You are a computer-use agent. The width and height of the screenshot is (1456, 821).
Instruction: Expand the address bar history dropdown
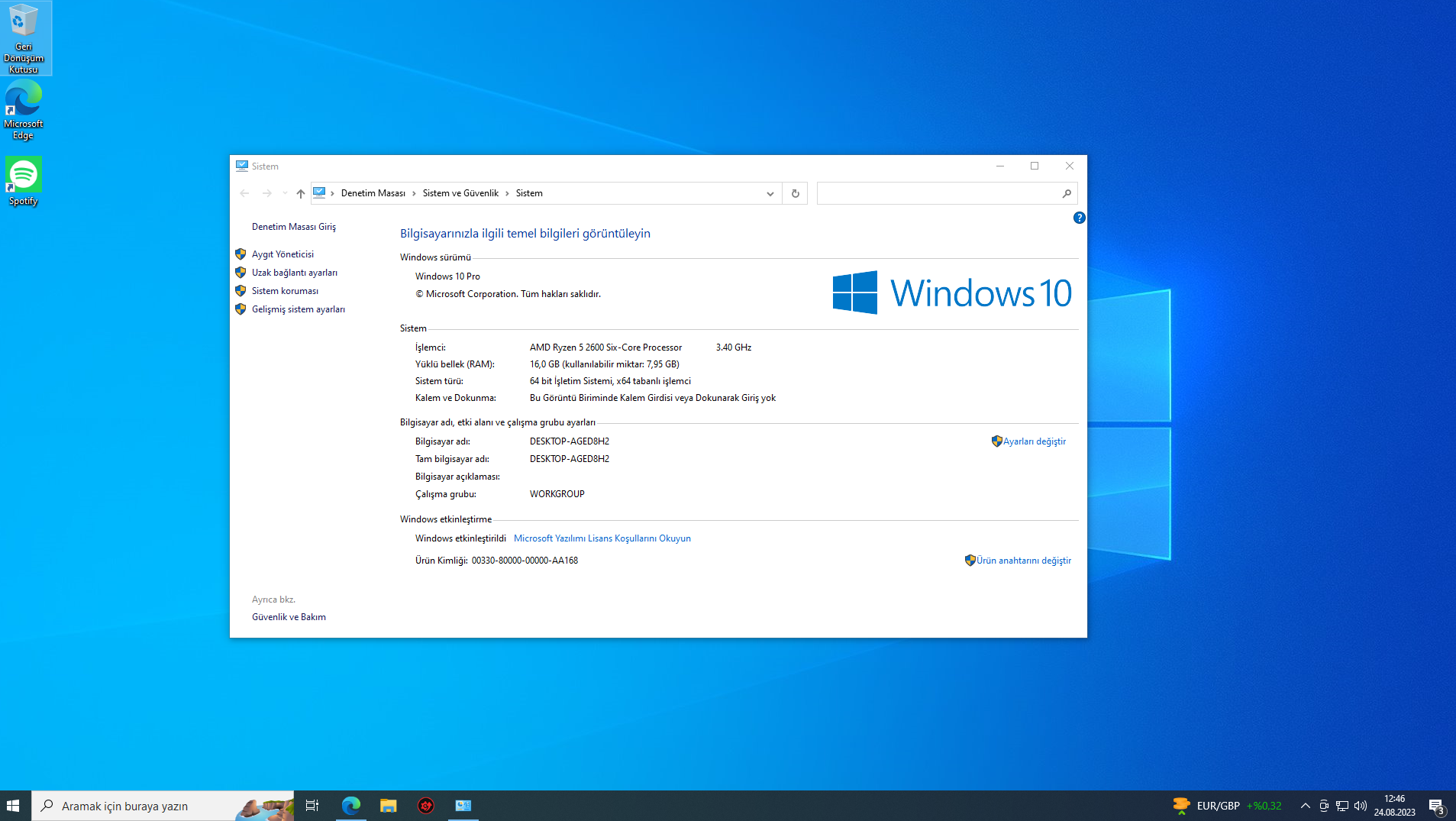pyautogui.click(x=770, y=193)
